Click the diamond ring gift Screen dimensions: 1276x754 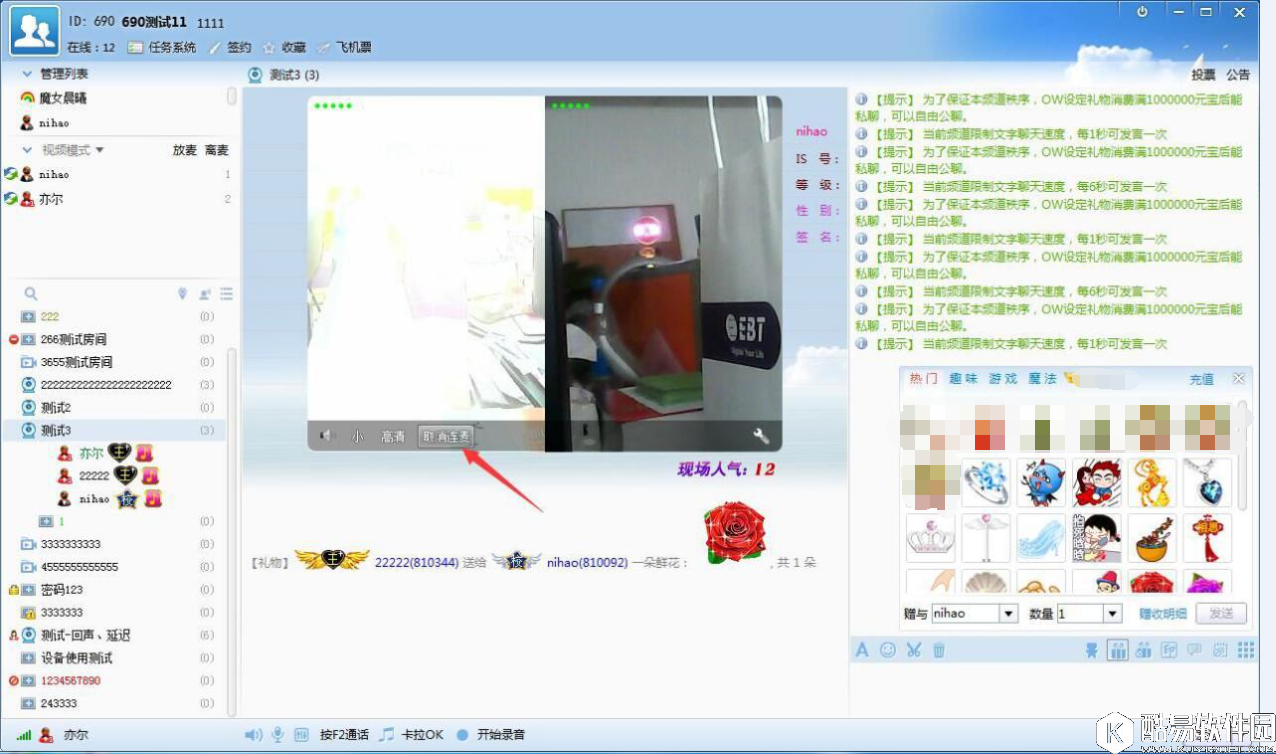(x=986, y=483)
